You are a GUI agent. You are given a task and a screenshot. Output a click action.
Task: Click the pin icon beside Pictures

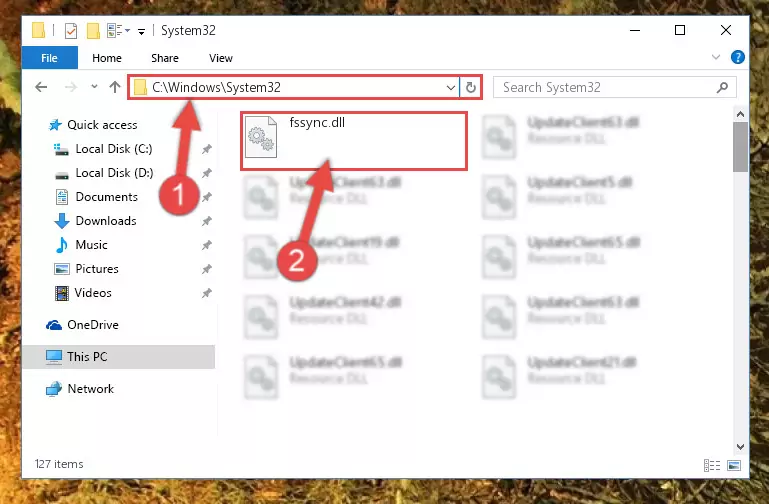point(206,269)
